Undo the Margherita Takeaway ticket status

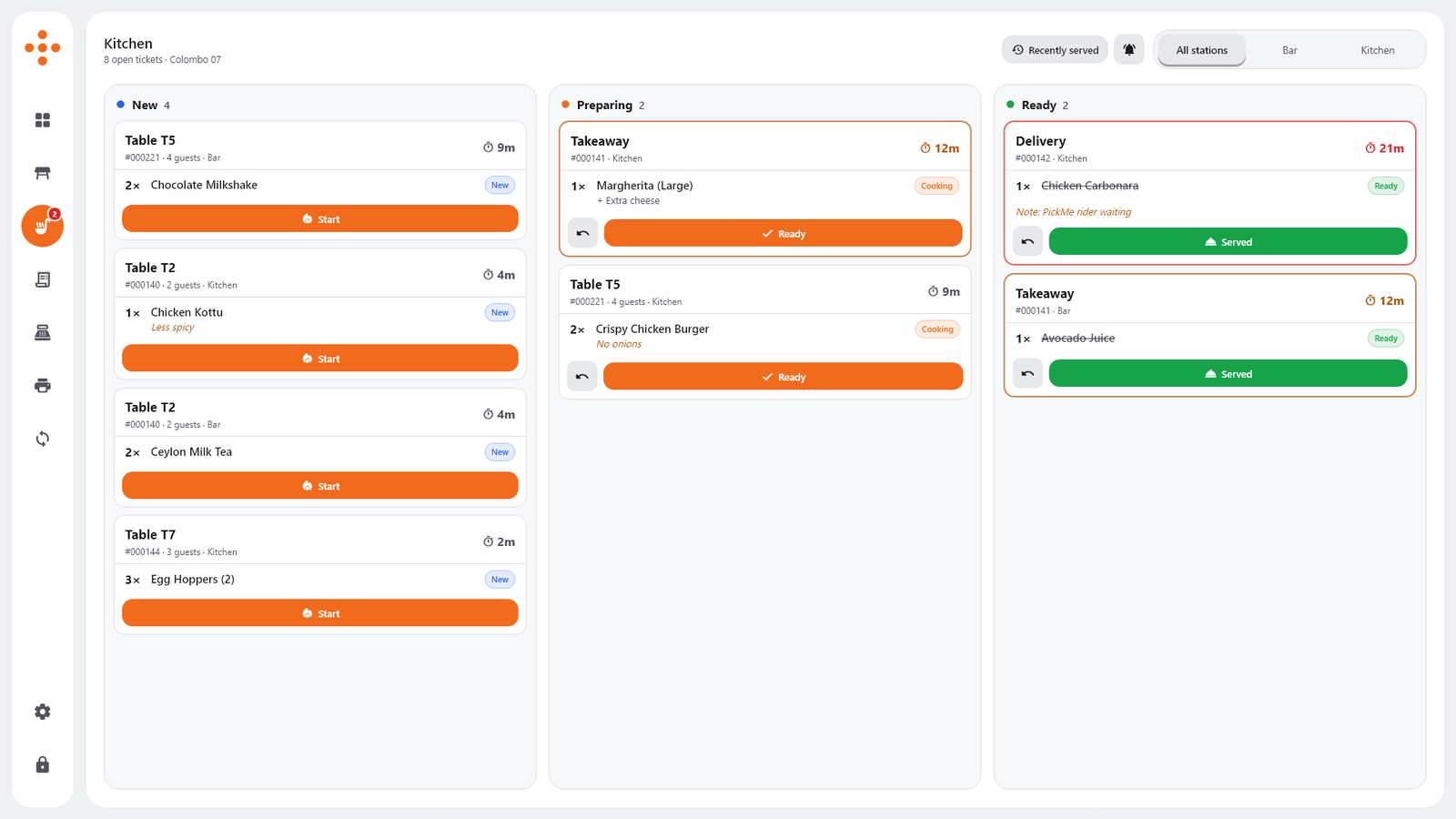582,233
